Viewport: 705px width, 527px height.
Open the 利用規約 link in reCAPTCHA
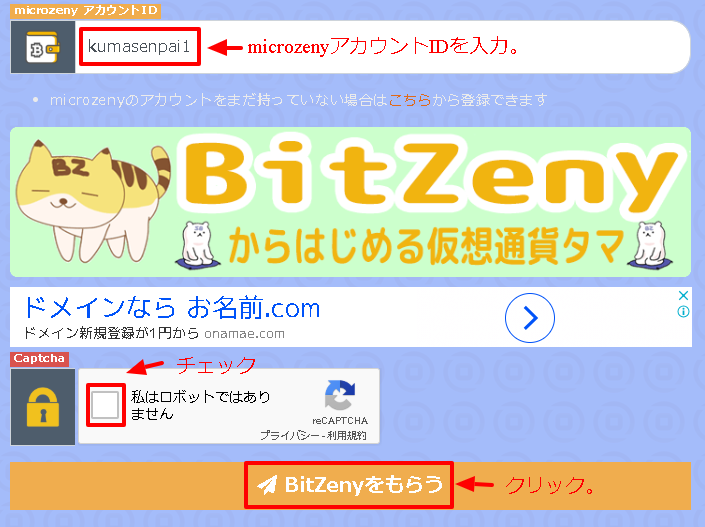(x=346, y=435)
